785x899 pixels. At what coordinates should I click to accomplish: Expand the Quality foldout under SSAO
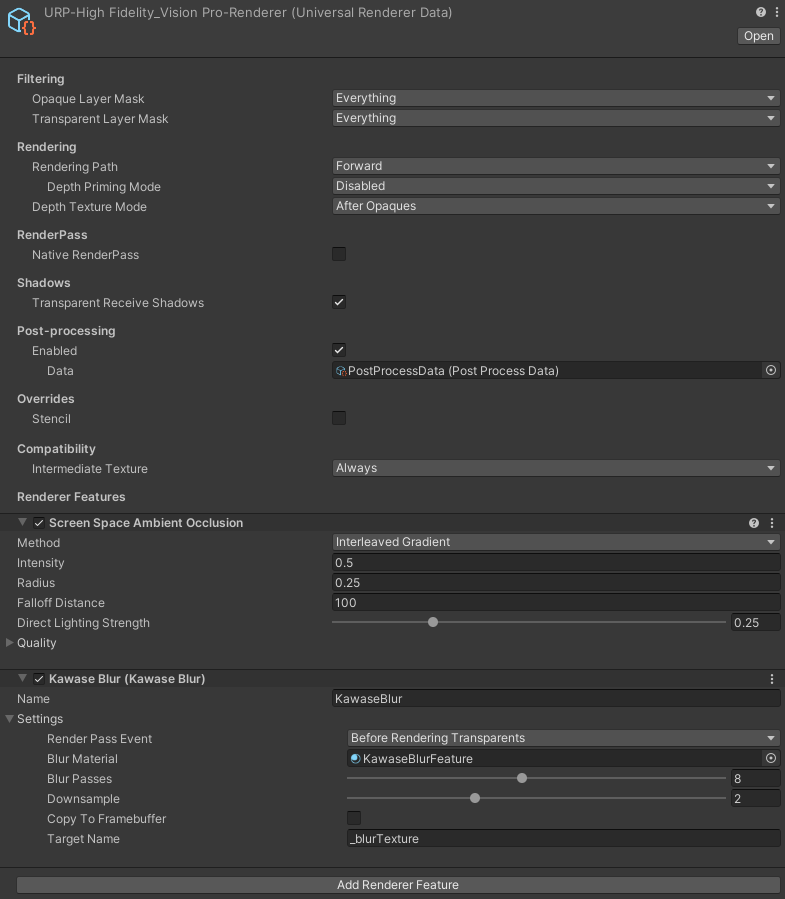click(9, 642)
